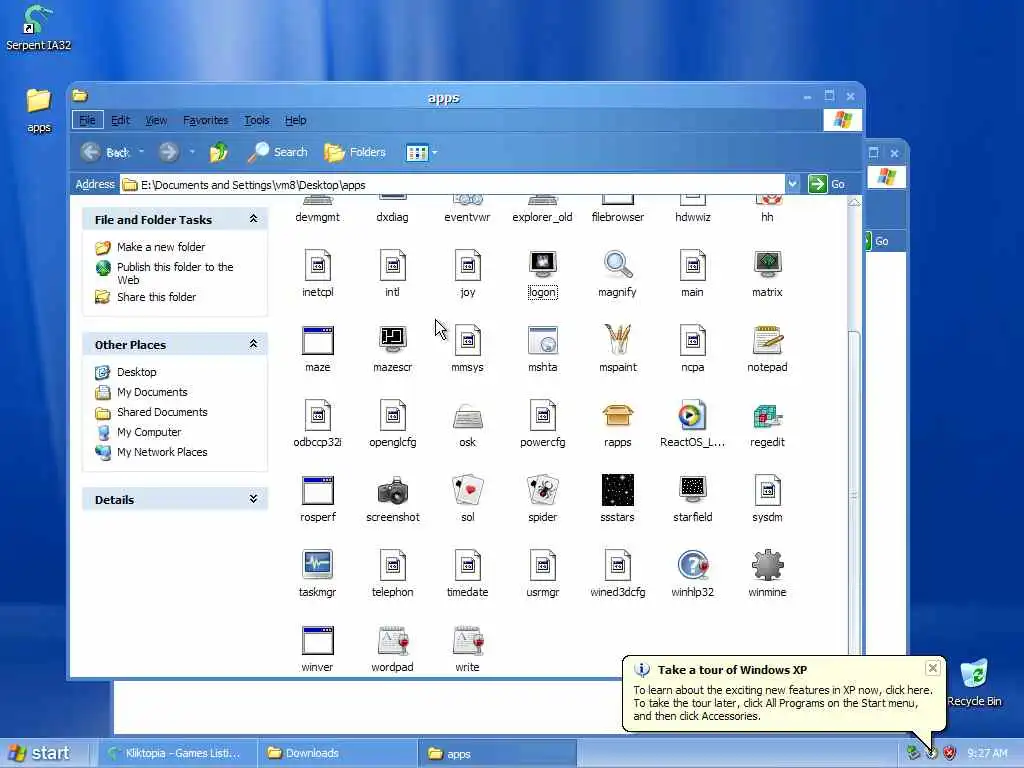Click the maze application icon
The width and height of the screenshot is (1024, 768).
click(x=317, y=340)
